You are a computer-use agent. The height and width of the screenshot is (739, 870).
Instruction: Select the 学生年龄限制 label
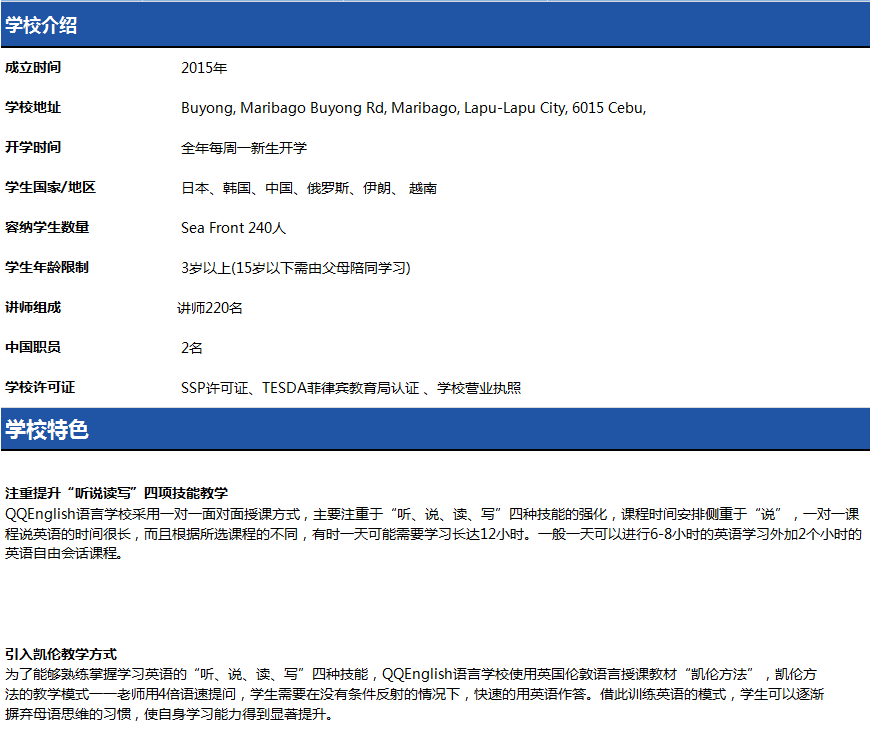47,268
